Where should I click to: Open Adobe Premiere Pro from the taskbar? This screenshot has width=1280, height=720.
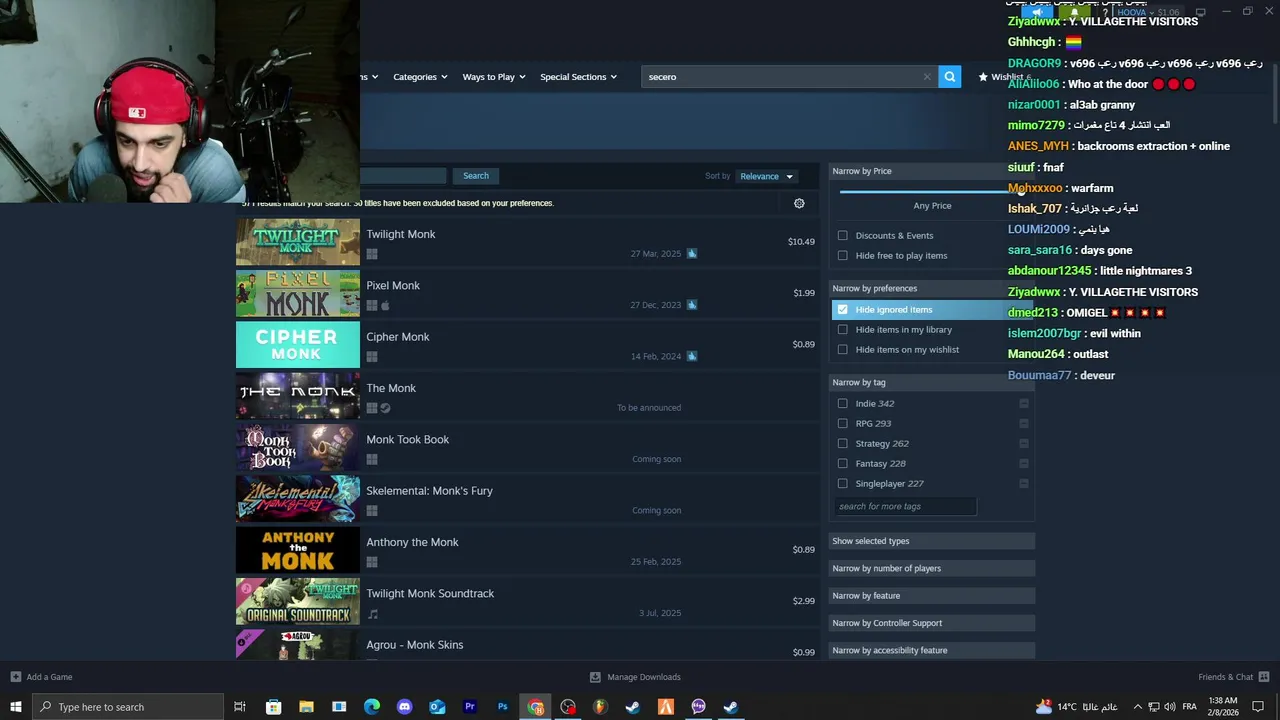coord(469,707)
